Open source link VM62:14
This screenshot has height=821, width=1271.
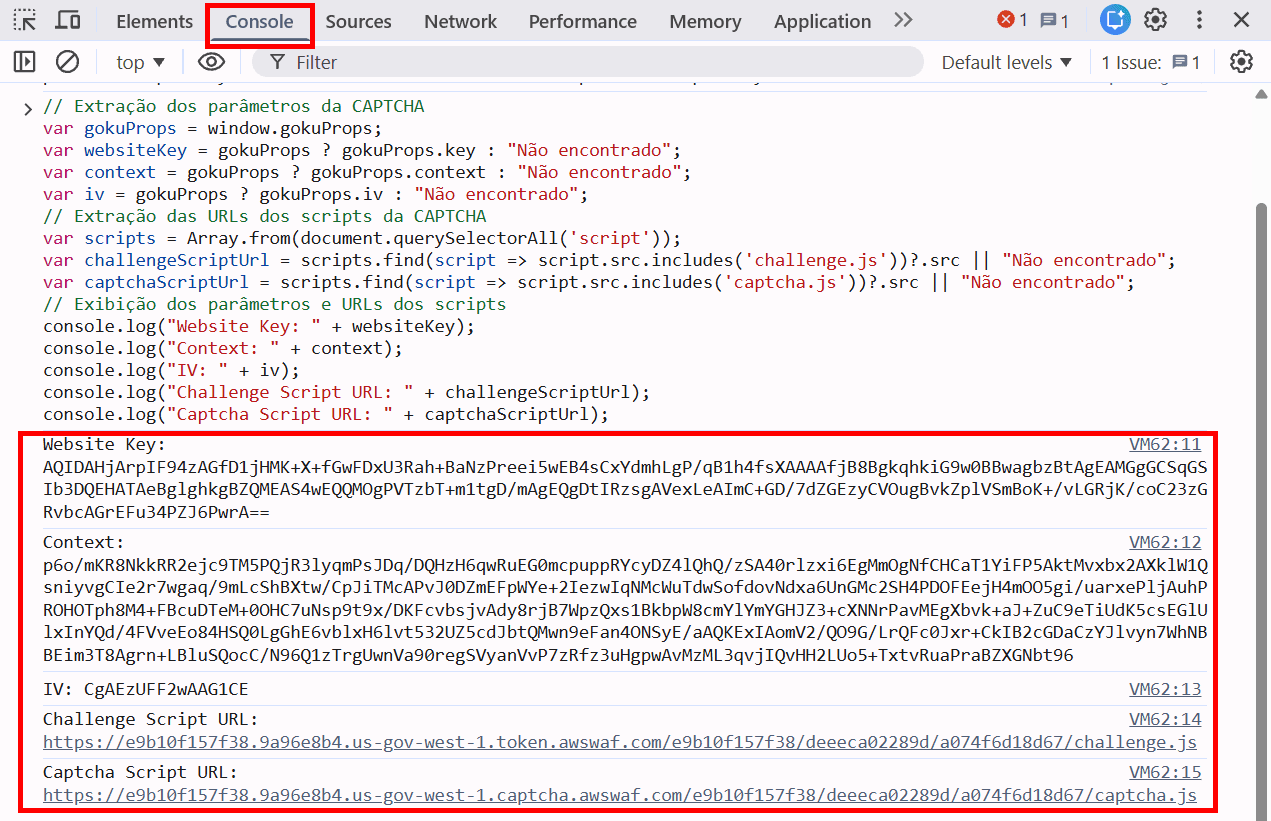pos(1165,719)
